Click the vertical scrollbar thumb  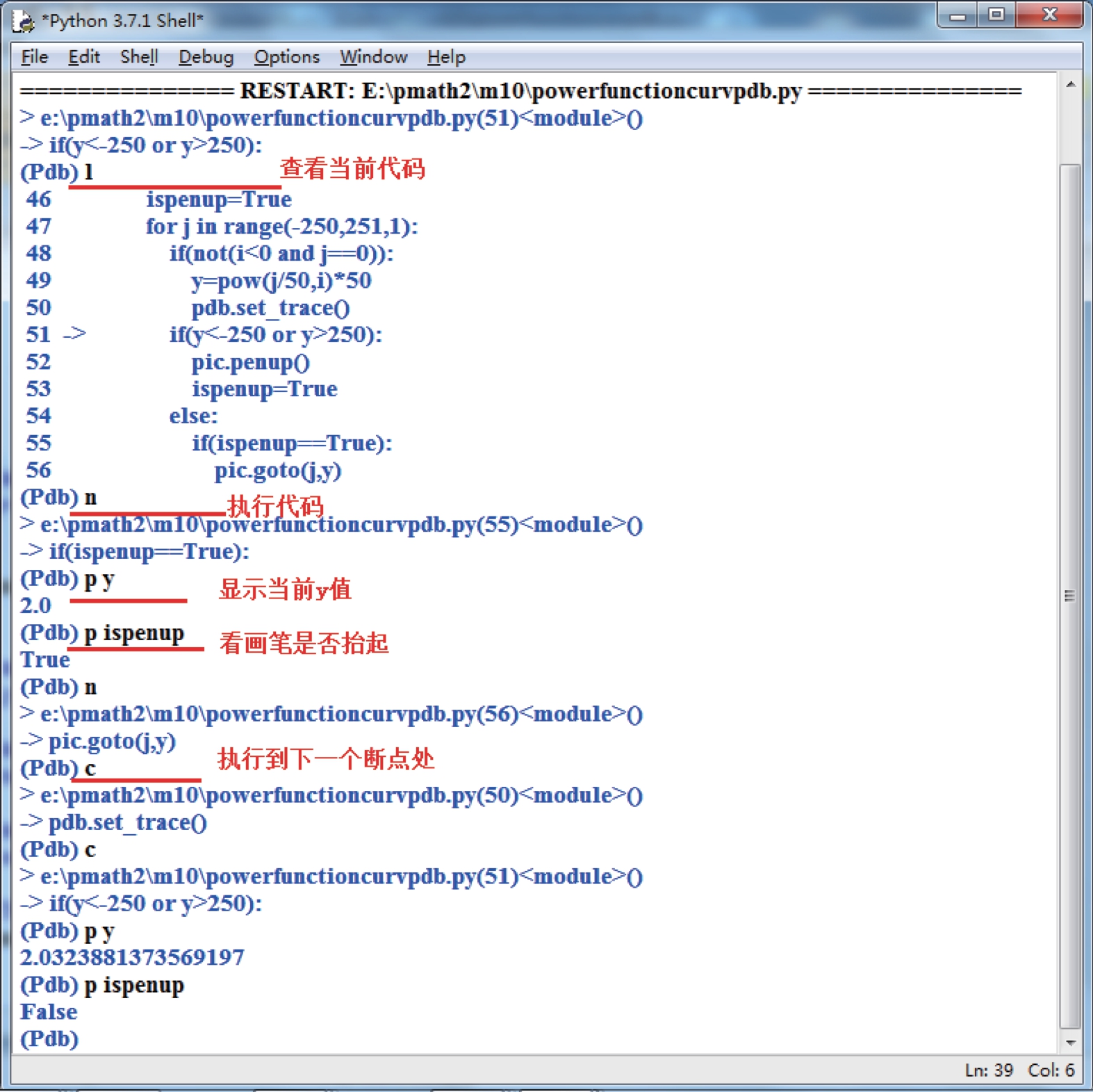coord(1070,596)
